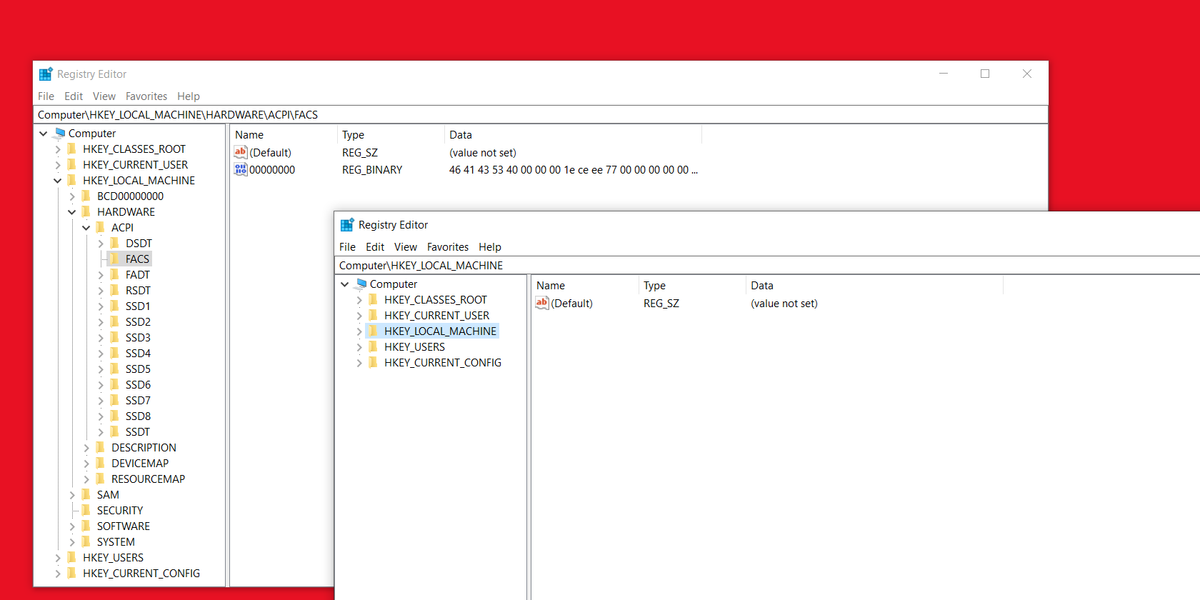Expand HKEY_CURRENT_CONFIG in front window

point(360,363)
